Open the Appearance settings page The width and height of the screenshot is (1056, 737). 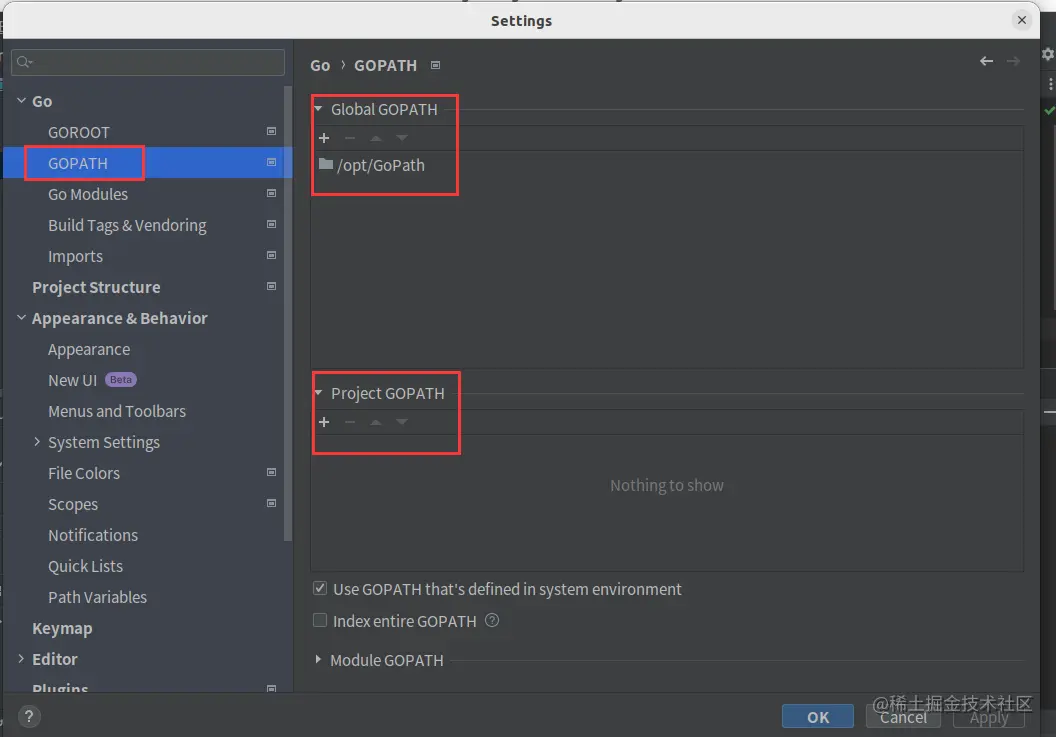[89, 349]
